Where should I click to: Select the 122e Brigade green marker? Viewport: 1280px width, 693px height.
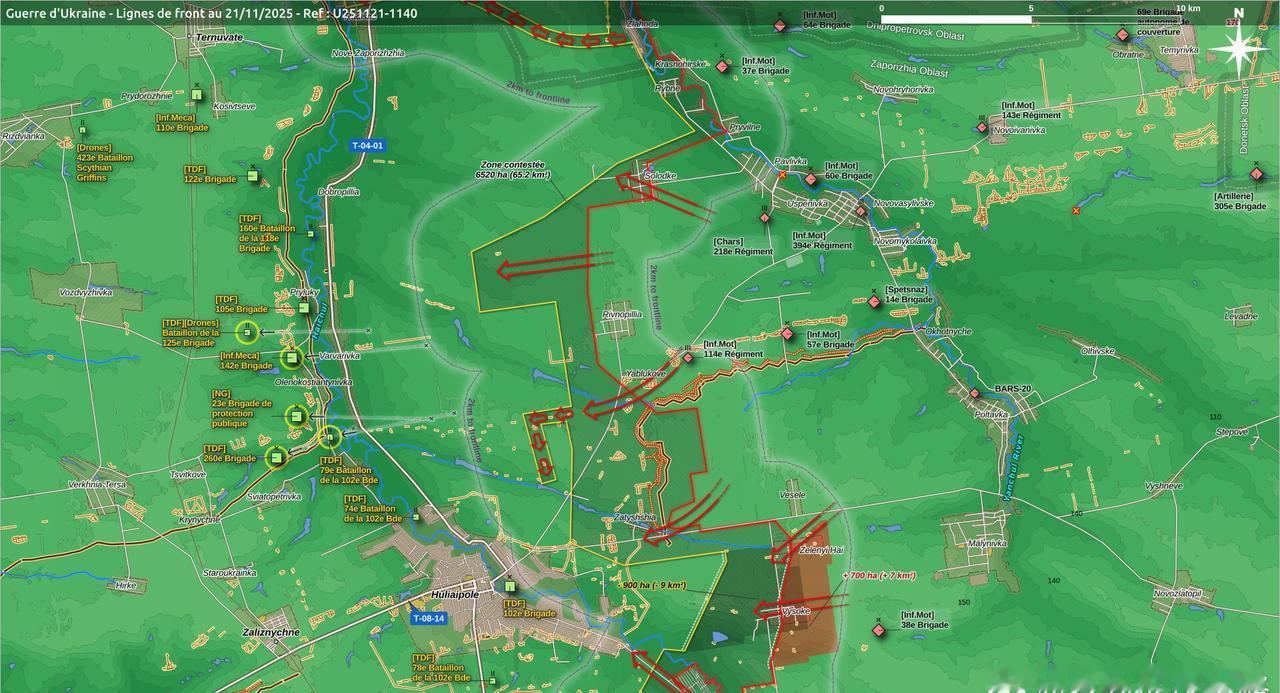(x=253, y=177)
